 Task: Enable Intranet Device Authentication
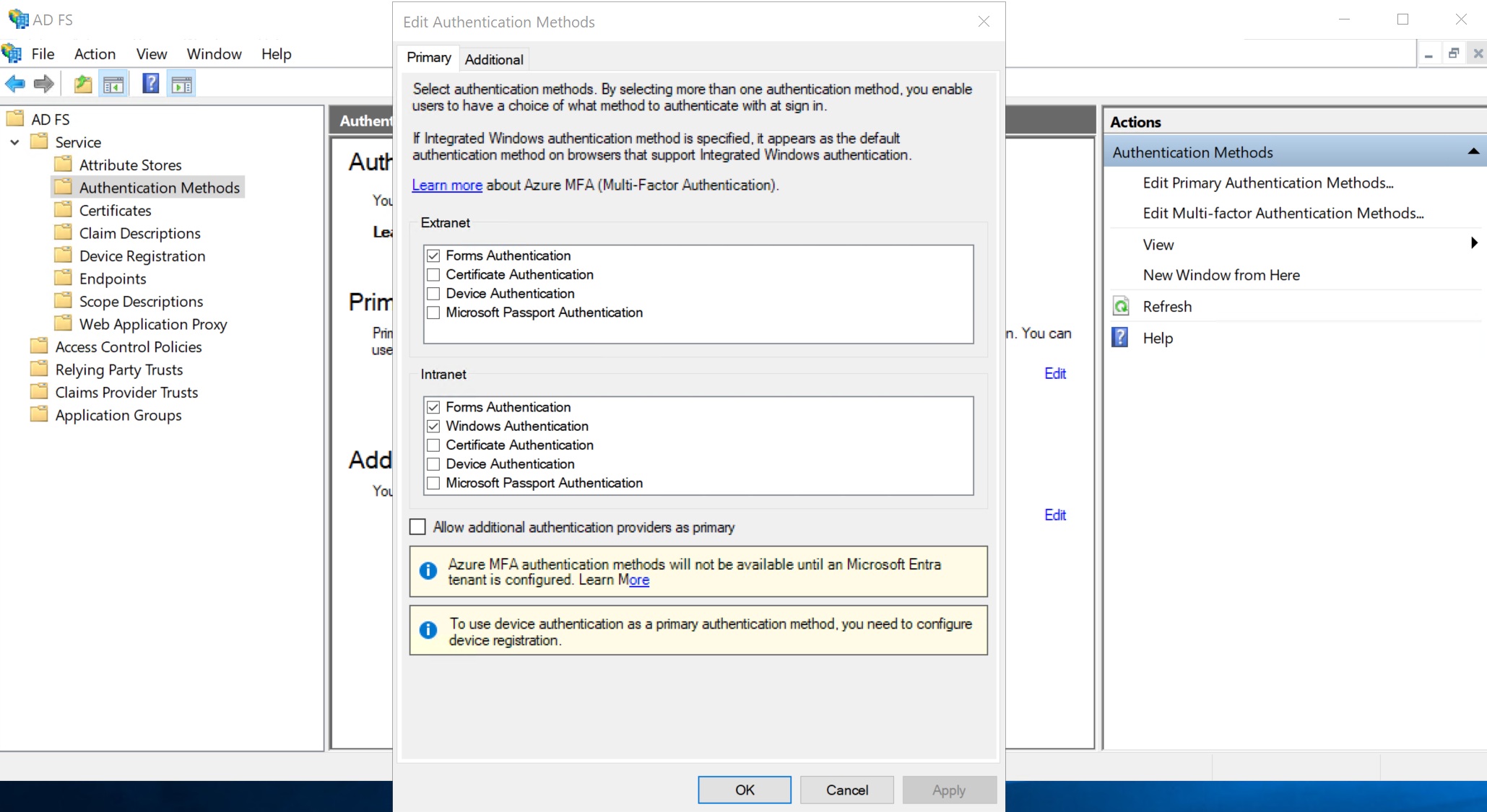tap(433, 464)
